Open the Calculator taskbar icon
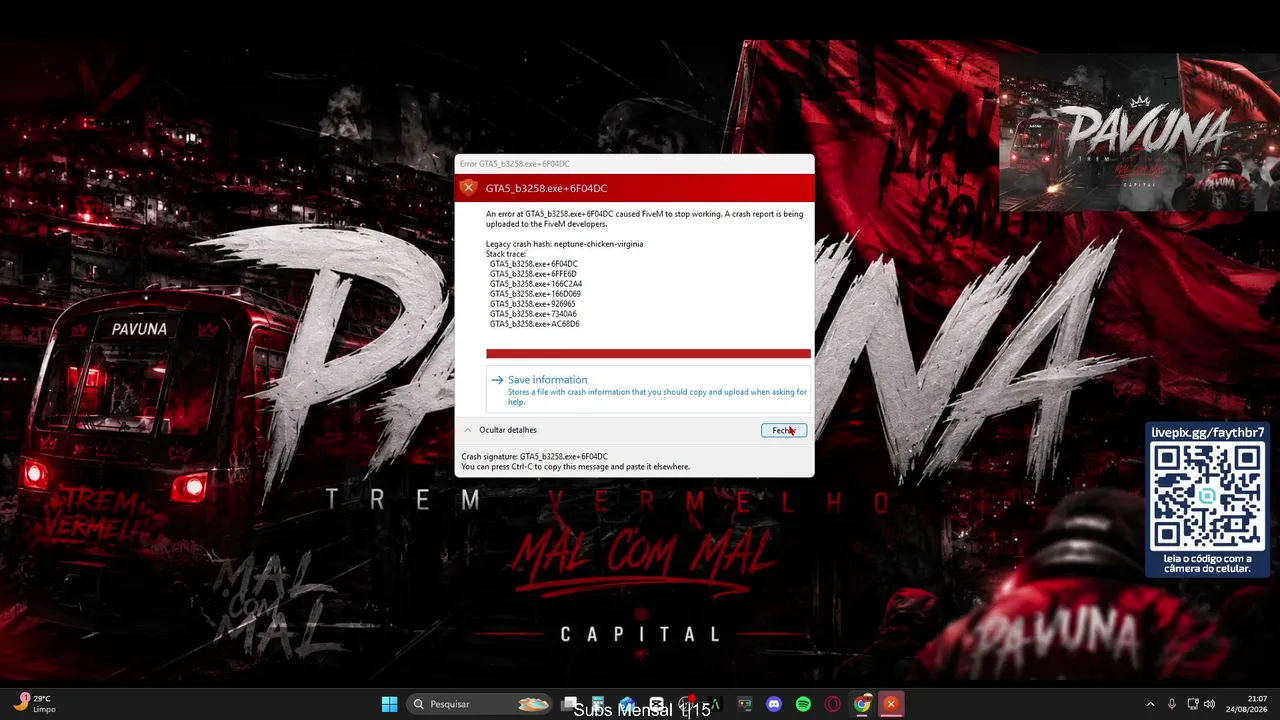Viewport: 1280px width, 720px height. coord(598,704)
